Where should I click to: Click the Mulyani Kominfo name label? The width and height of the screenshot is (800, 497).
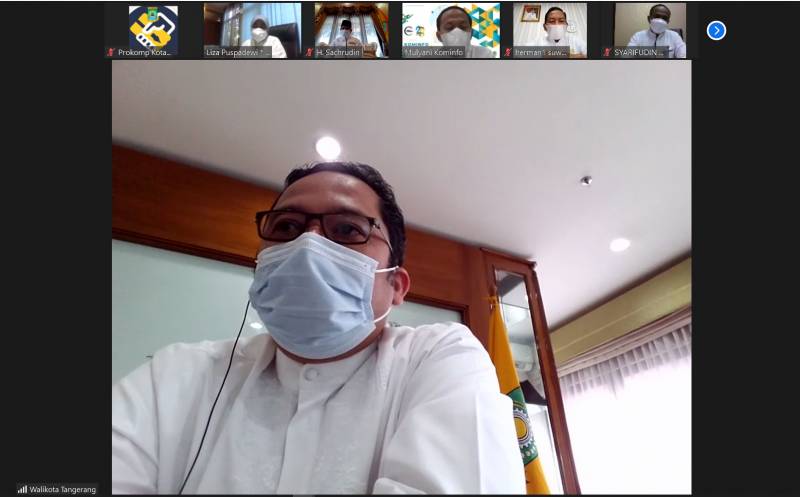point(438,52)
